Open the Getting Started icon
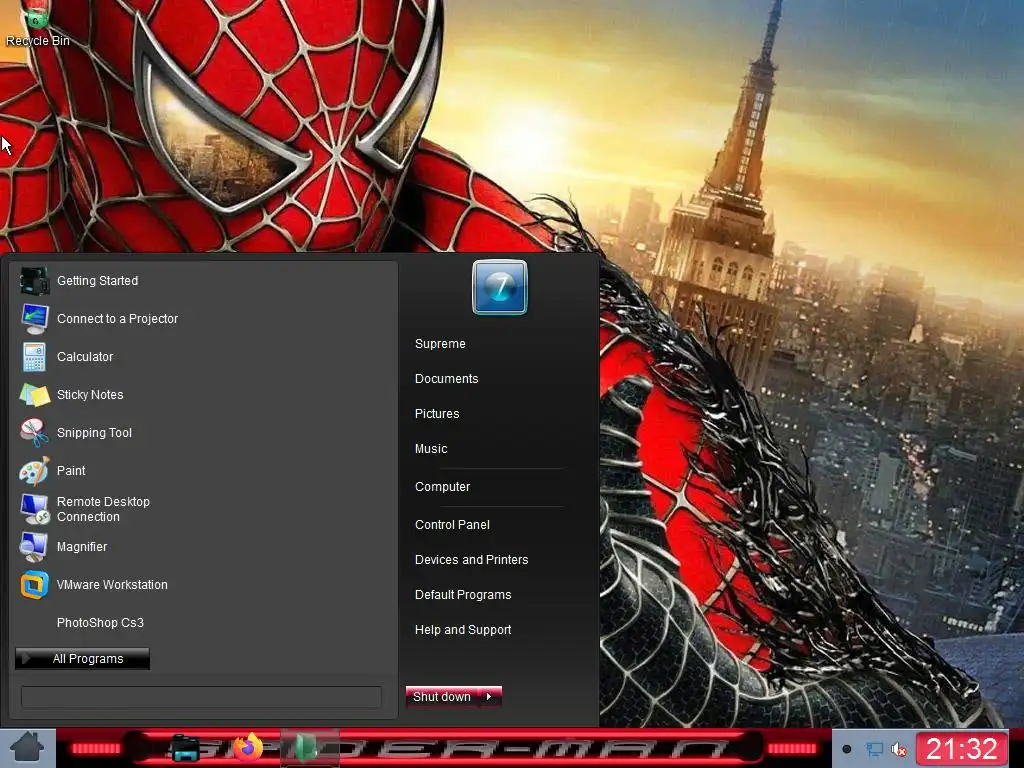 tap(34, 281)
